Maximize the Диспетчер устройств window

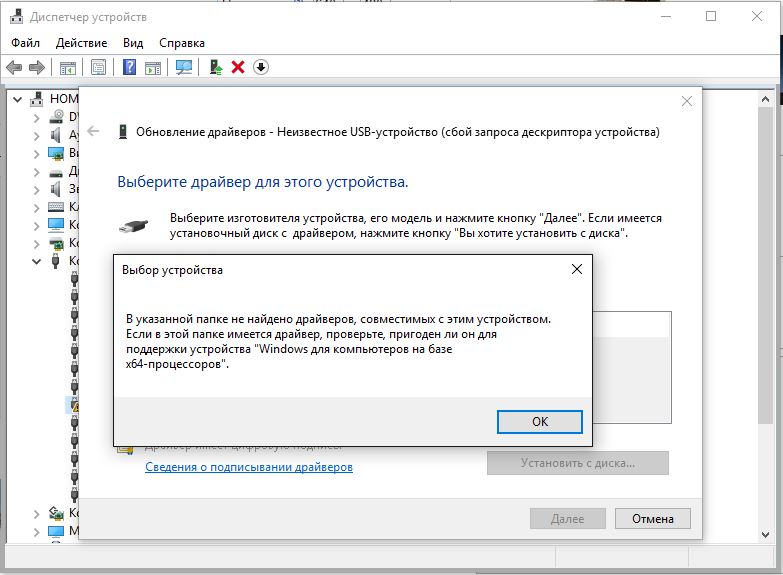click(711, 16)
